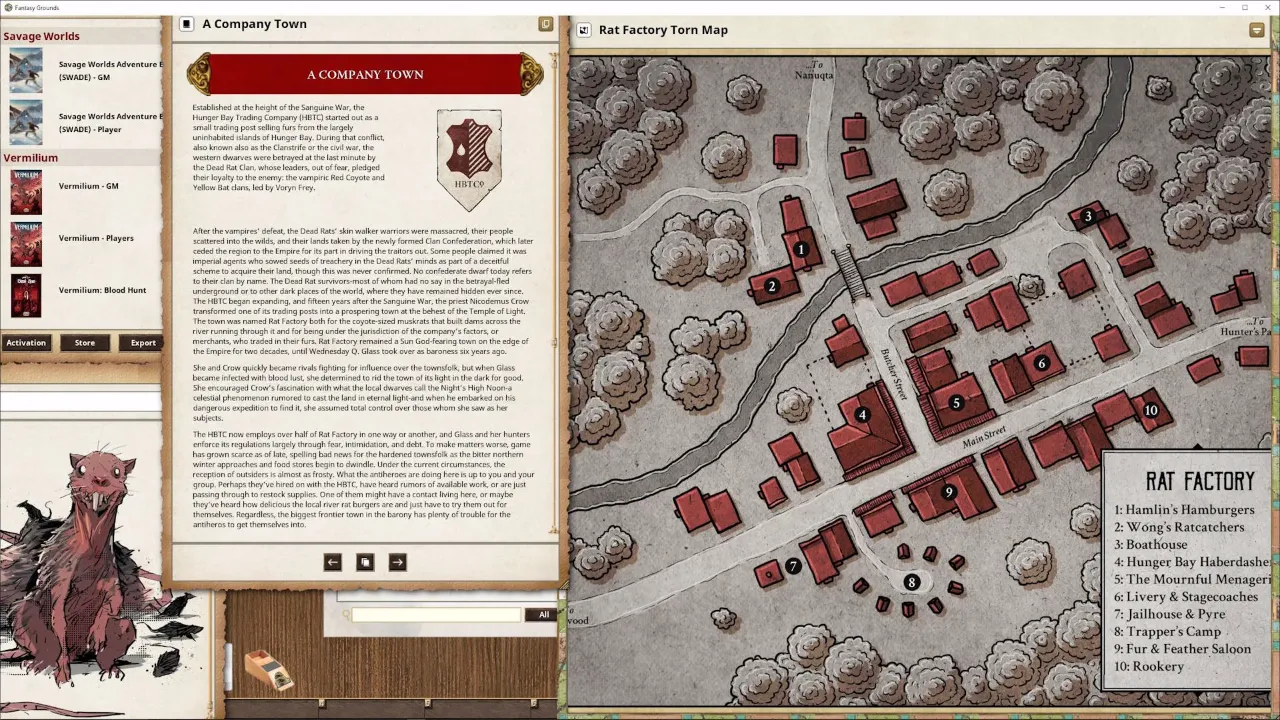Screen dimensions: 1280x720
Task: Click map marker 8 Trapper's Camp
Action: coord(911,582)
